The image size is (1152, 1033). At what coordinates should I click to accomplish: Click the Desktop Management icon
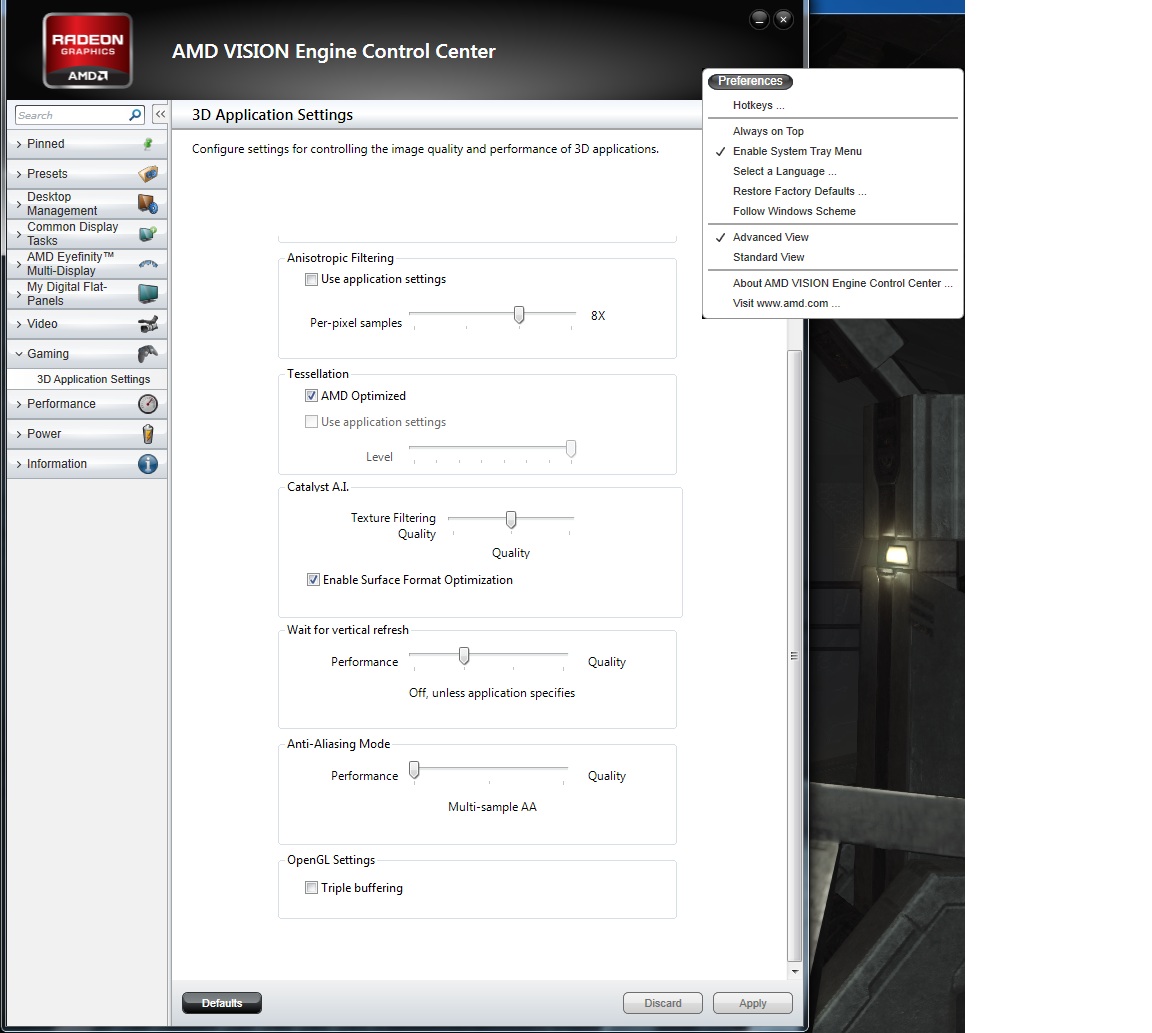148,204
